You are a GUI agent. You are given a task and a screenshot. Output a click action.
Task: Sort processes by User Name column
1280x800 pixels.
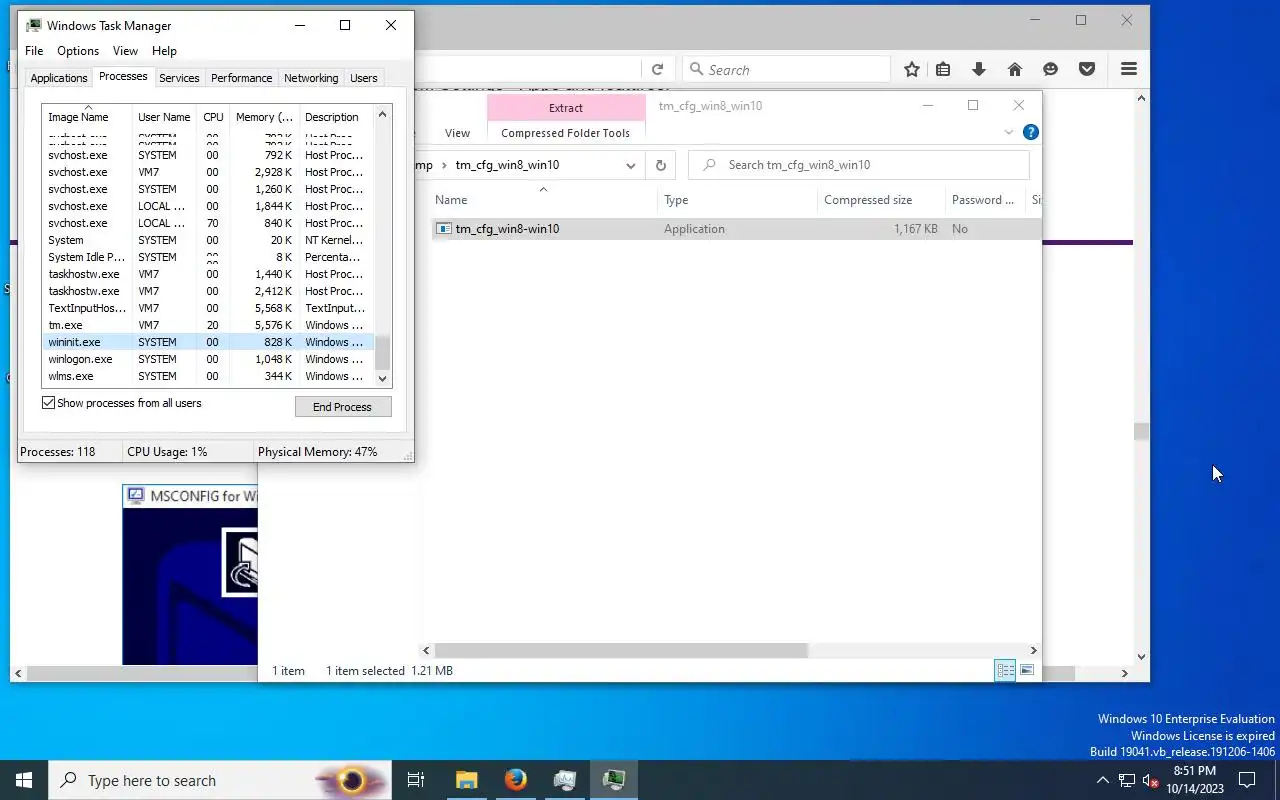point(164,117)
